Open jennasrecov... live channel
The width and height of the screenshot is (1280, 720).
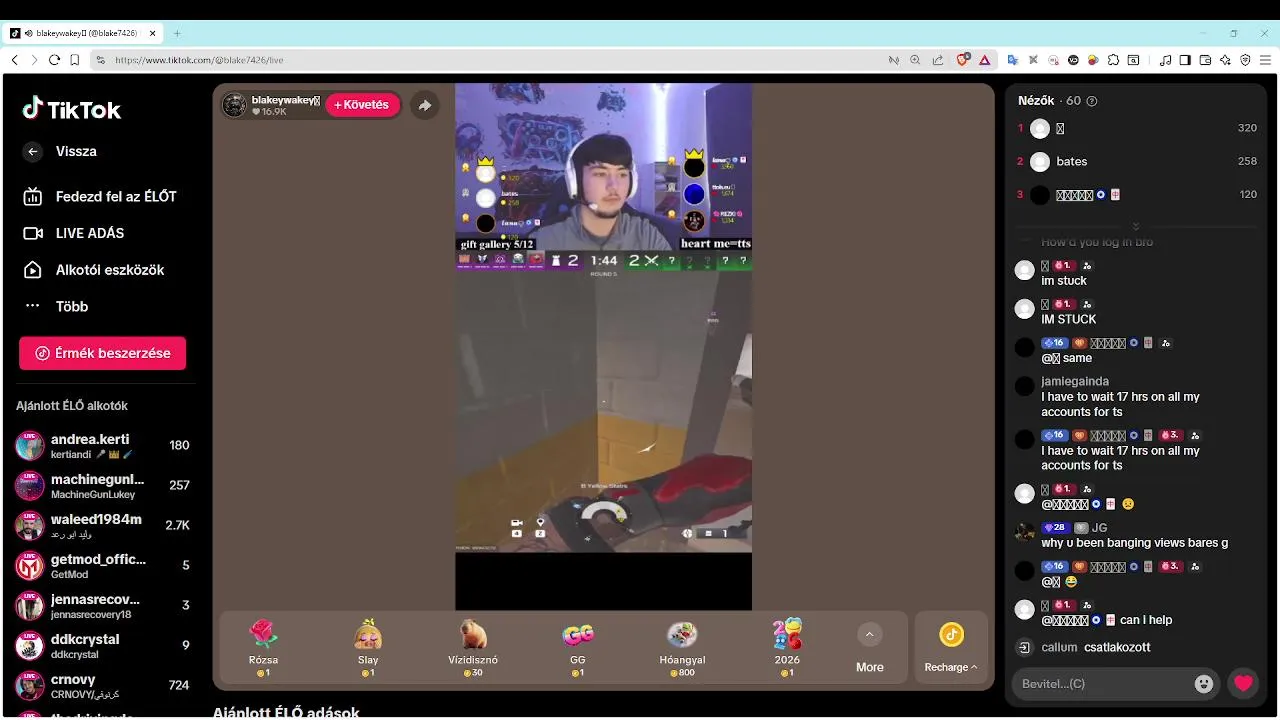pos(102,606)
